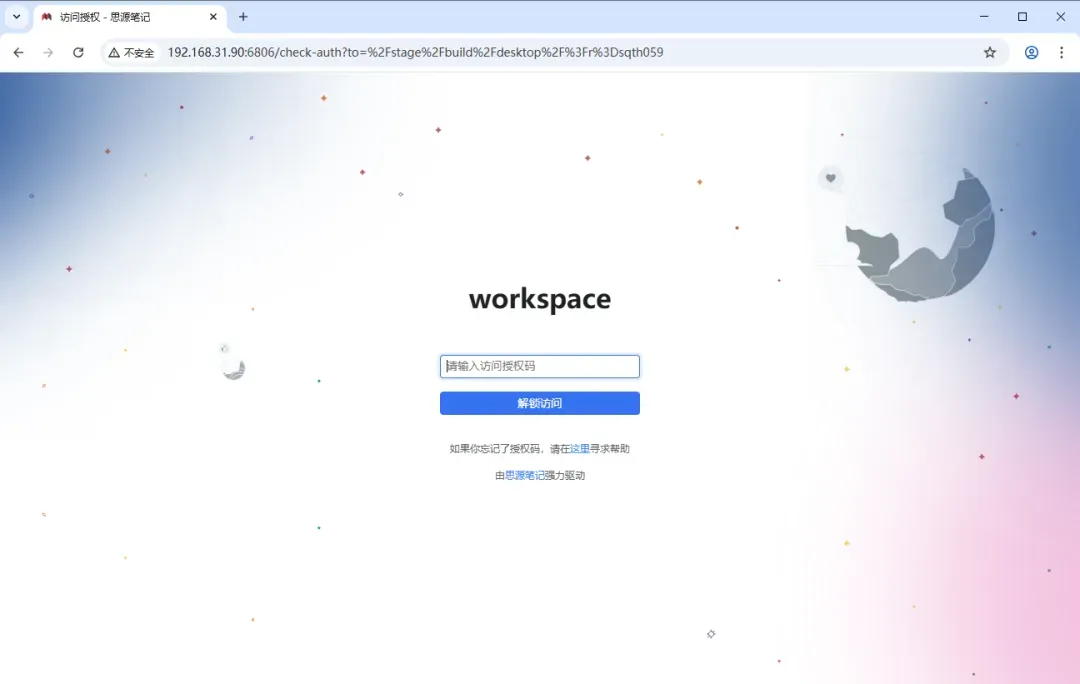Image resolution: width=1080 pixels, height=684 pixels.
Task: Expand the tab search dropdown arrow
Action: [17, 17]
